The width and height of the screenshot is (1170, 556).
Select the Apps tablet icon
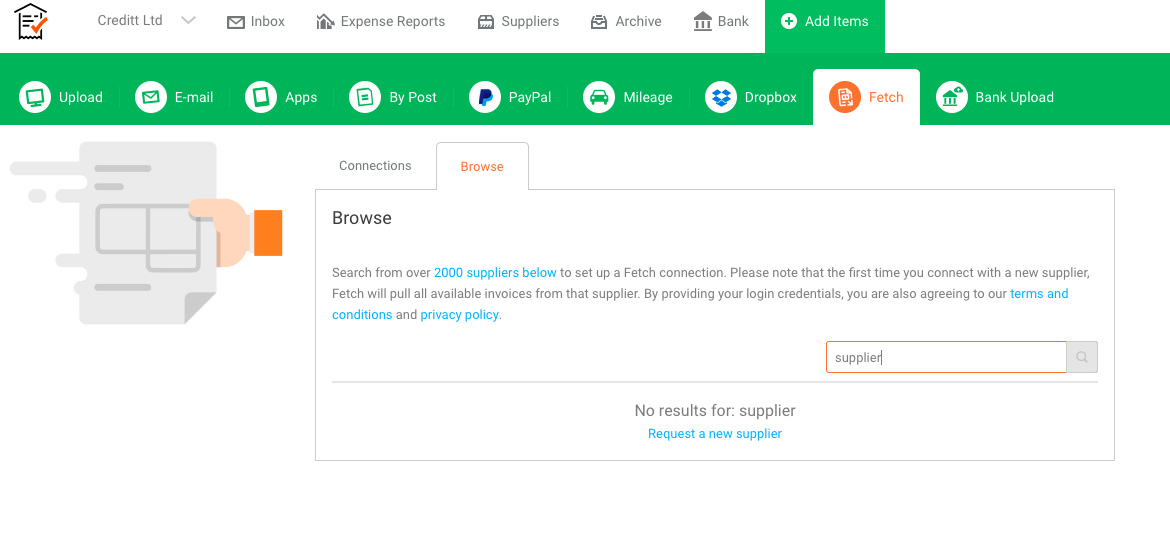[x=261, y=97]
